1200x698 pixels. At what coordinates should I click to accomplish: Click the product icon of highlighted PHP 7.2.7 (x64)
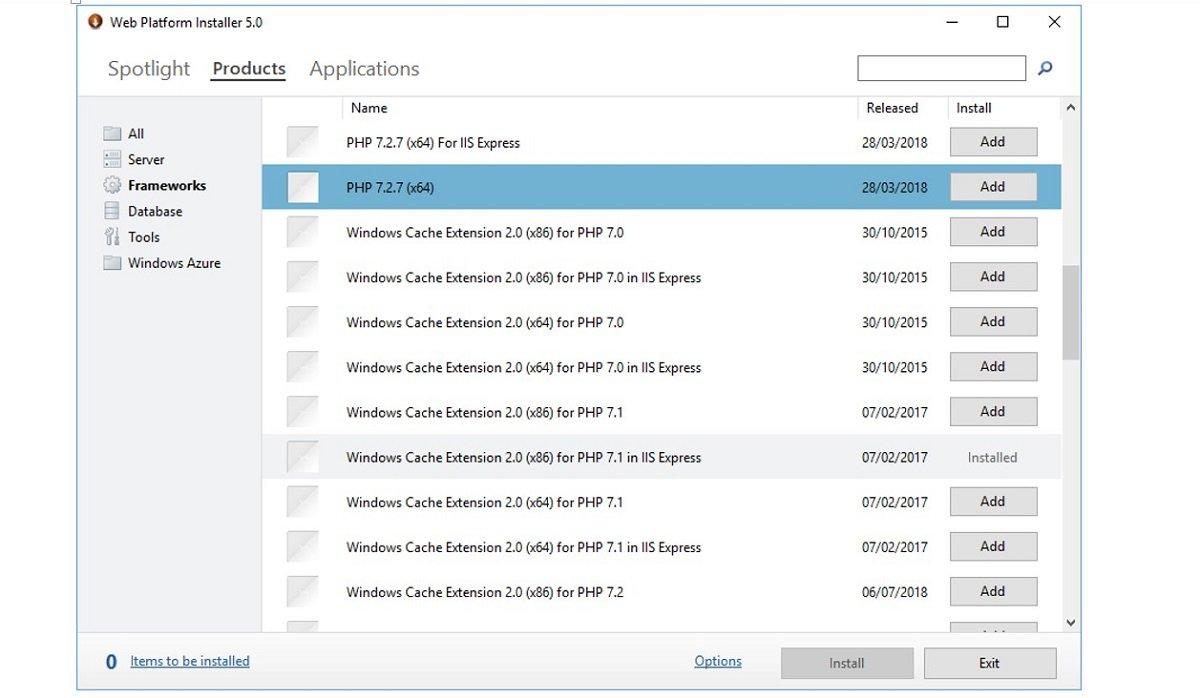pos(303,187)
